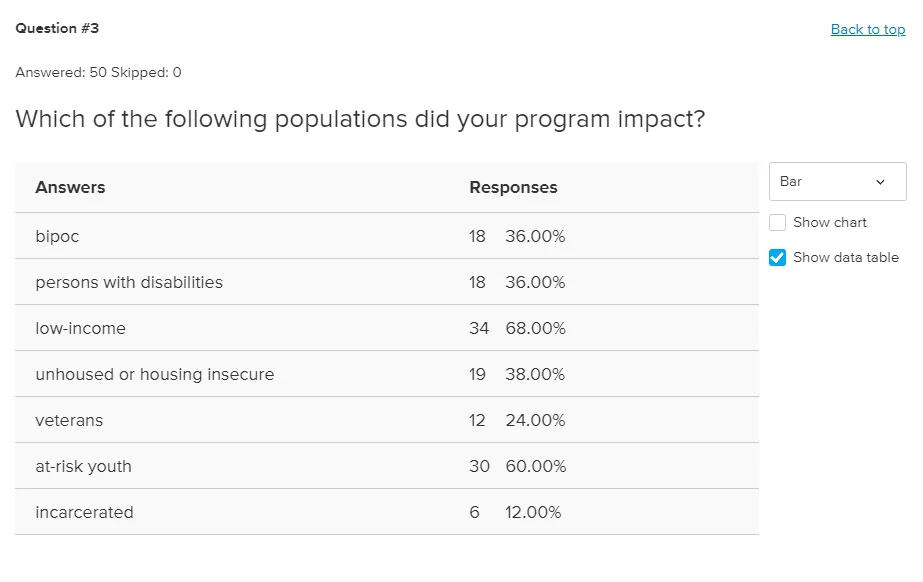This screenshot has width=923, height=582.
Task: Click the question title about populations impacted
Action: coord(360,120)
